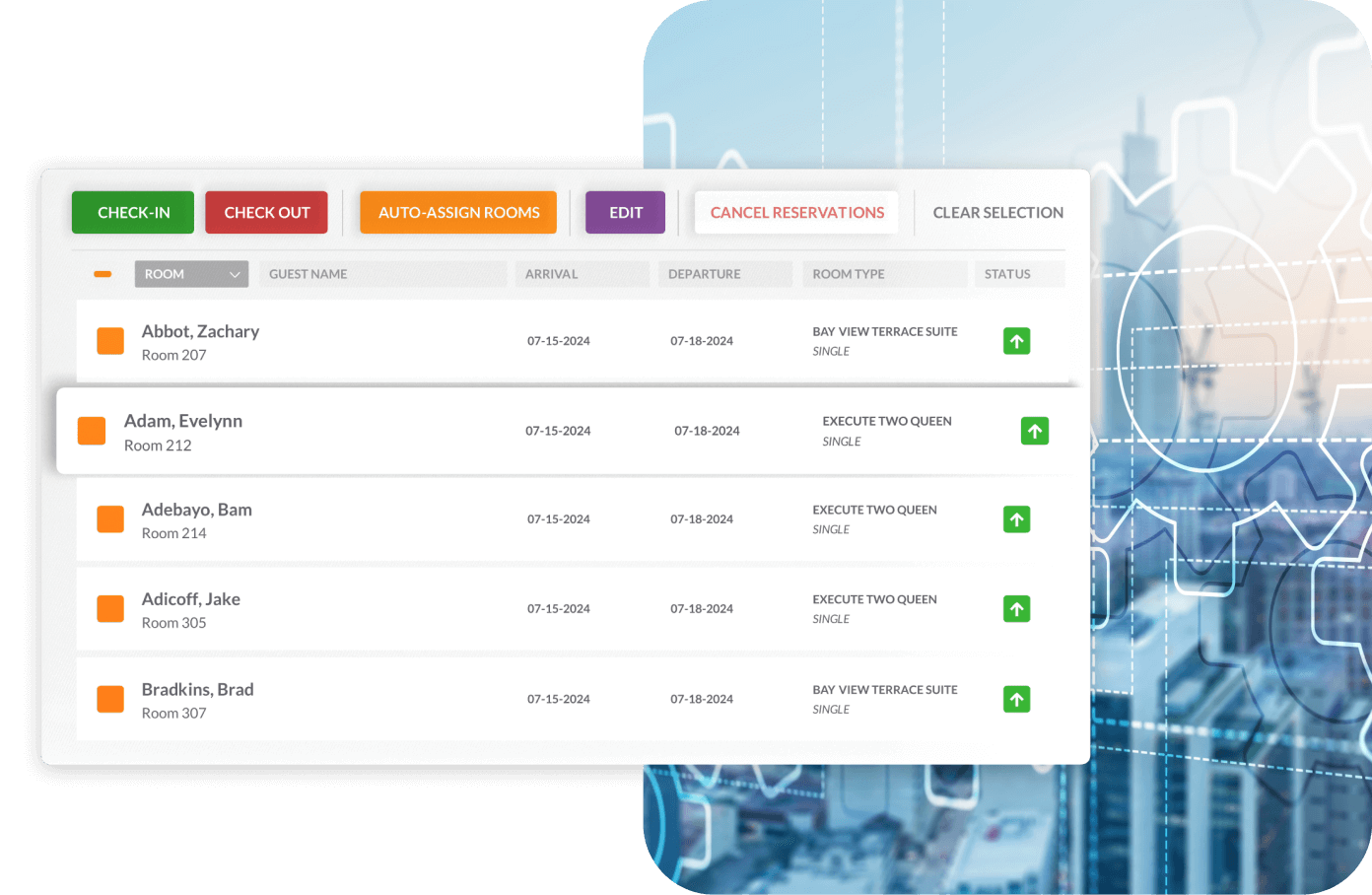Click CANCEL RESERVATIONS
This screenshot has height=895, width=1372.
coord(796,212)
